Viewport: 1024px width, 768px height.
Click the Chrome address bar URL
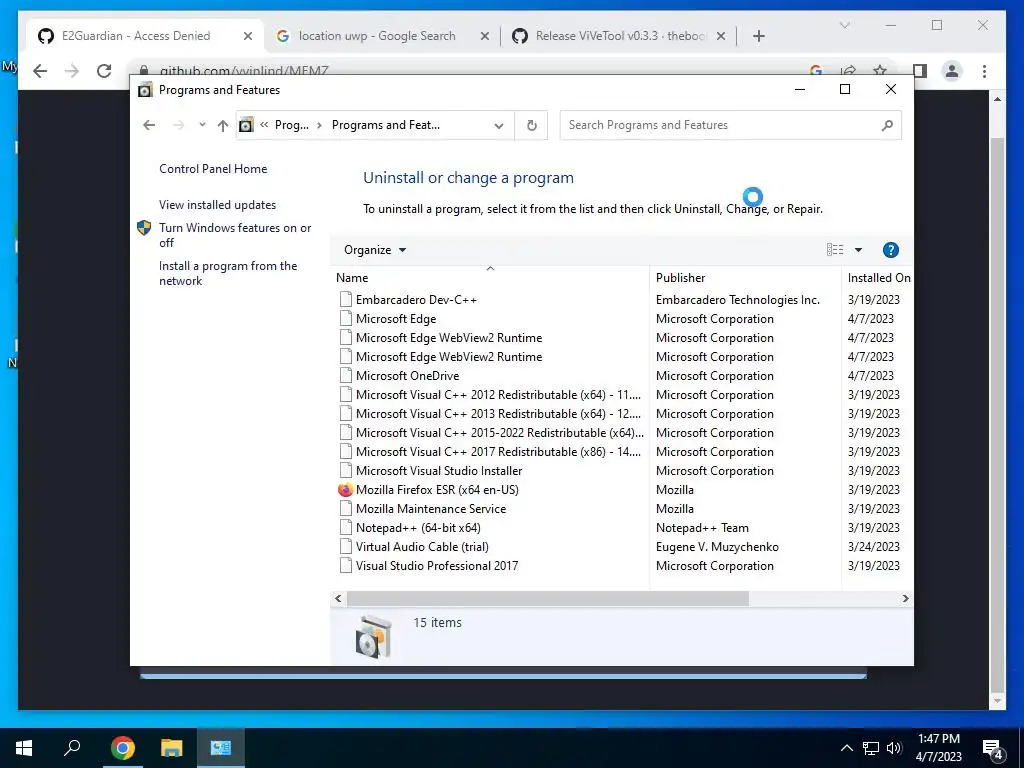(x=244, y=71)
